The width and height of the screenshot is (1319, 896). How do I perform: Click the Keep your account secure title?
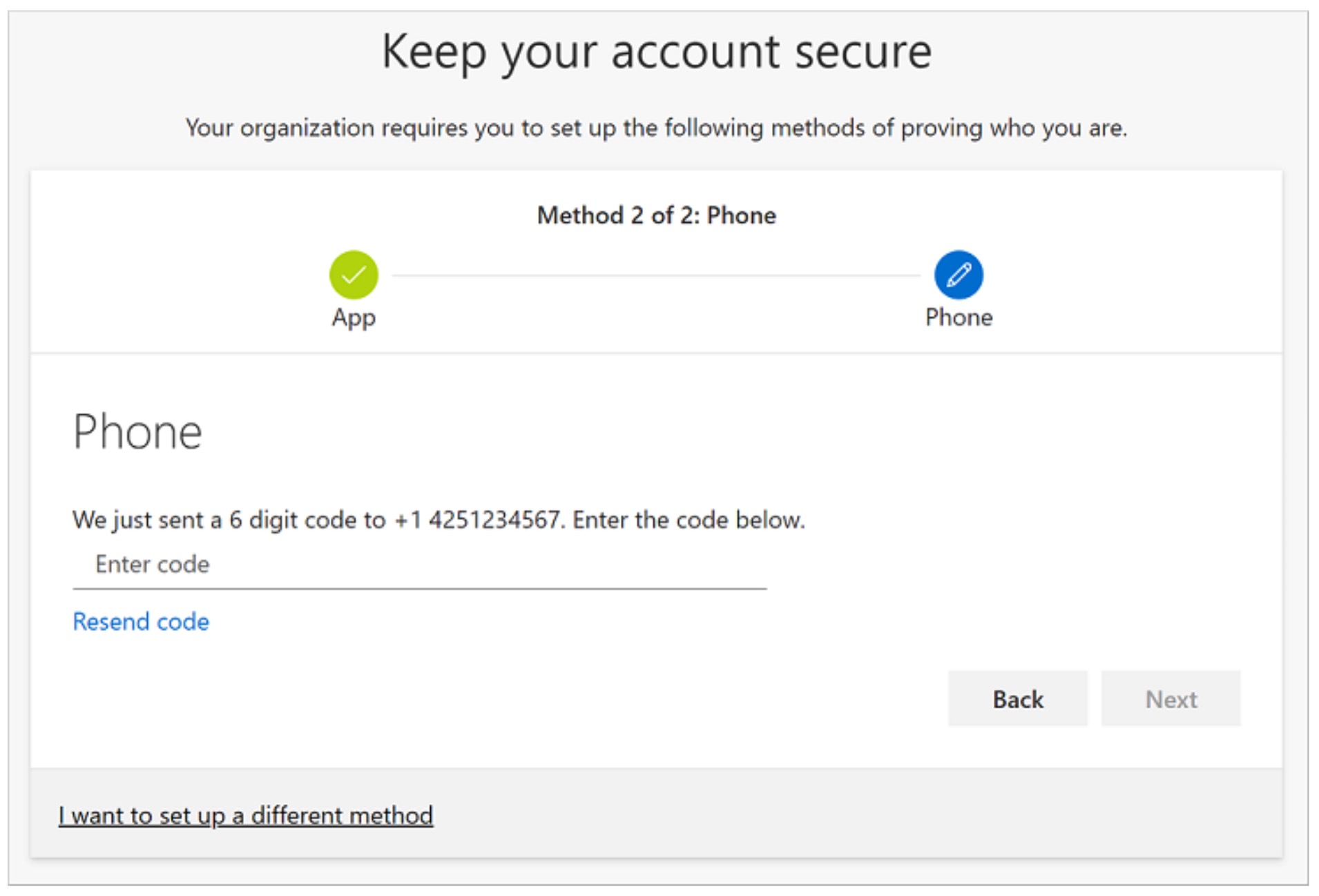point(657,50)
